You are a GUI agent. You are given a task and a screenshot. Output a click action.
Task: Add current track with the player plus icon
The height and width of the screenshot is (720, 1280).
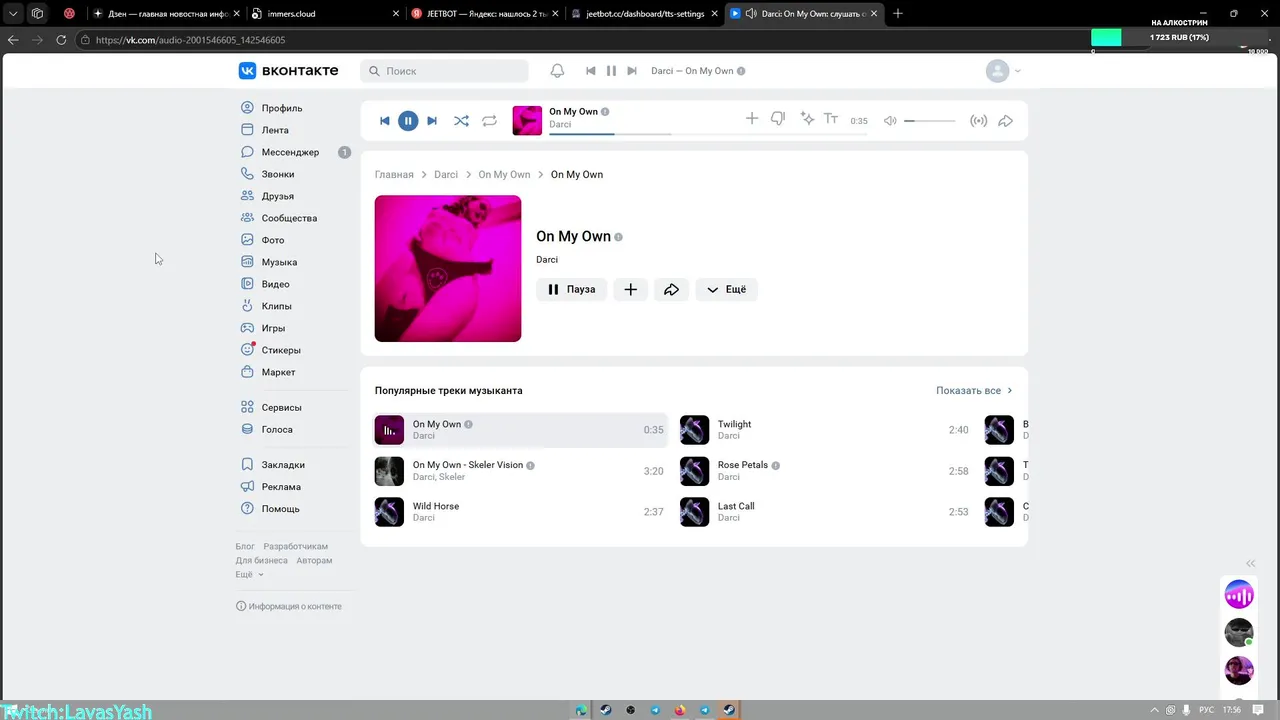coord(752,119)
